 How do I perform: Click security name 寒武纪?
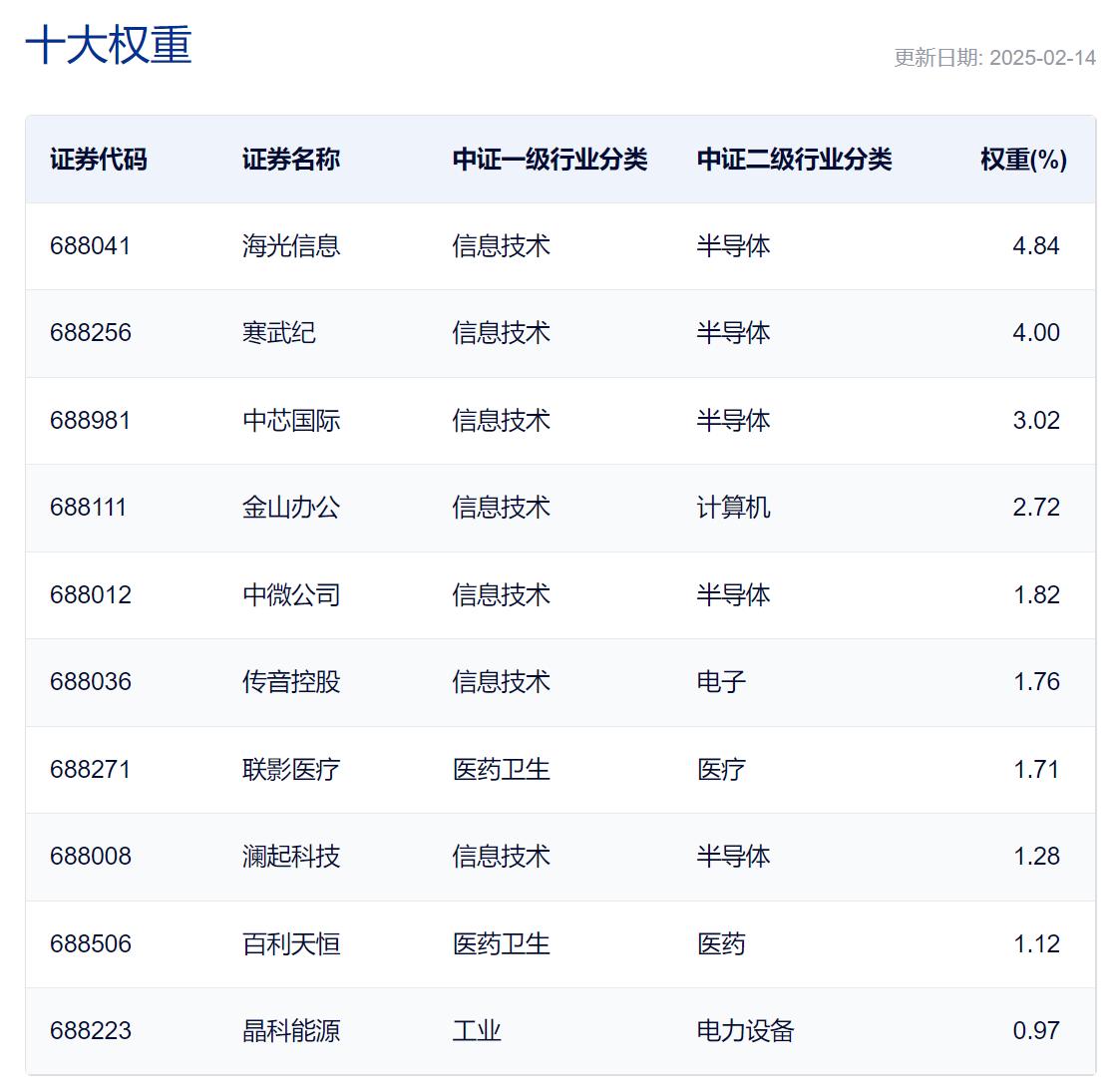279,332
